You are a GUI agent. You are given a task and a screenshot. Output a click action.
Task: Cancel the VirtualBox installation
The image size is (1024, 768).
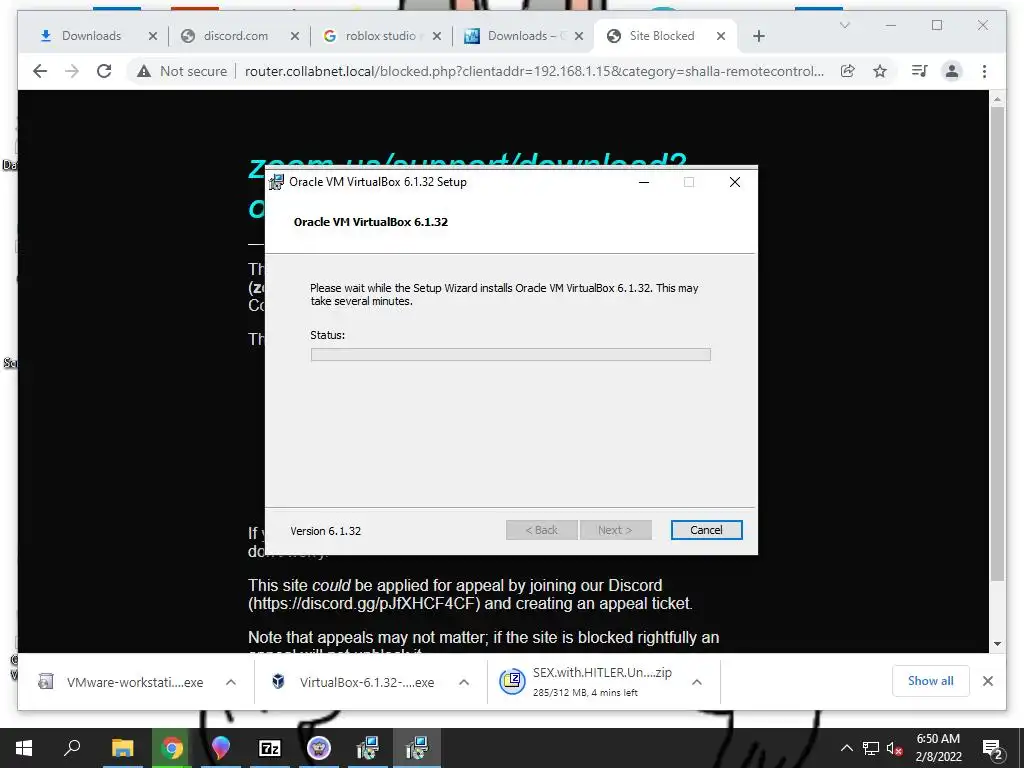point(706,530)
